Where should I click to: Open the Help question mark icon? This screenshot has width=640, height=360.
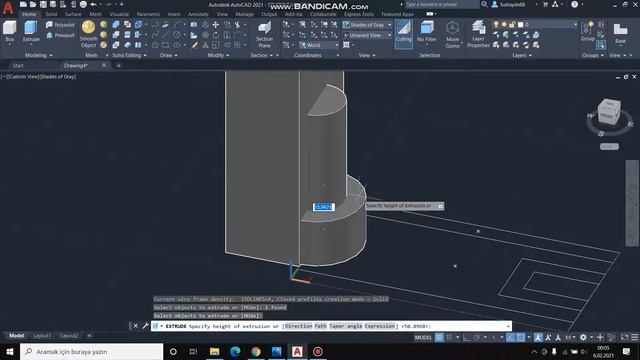[x=574, y=4]
